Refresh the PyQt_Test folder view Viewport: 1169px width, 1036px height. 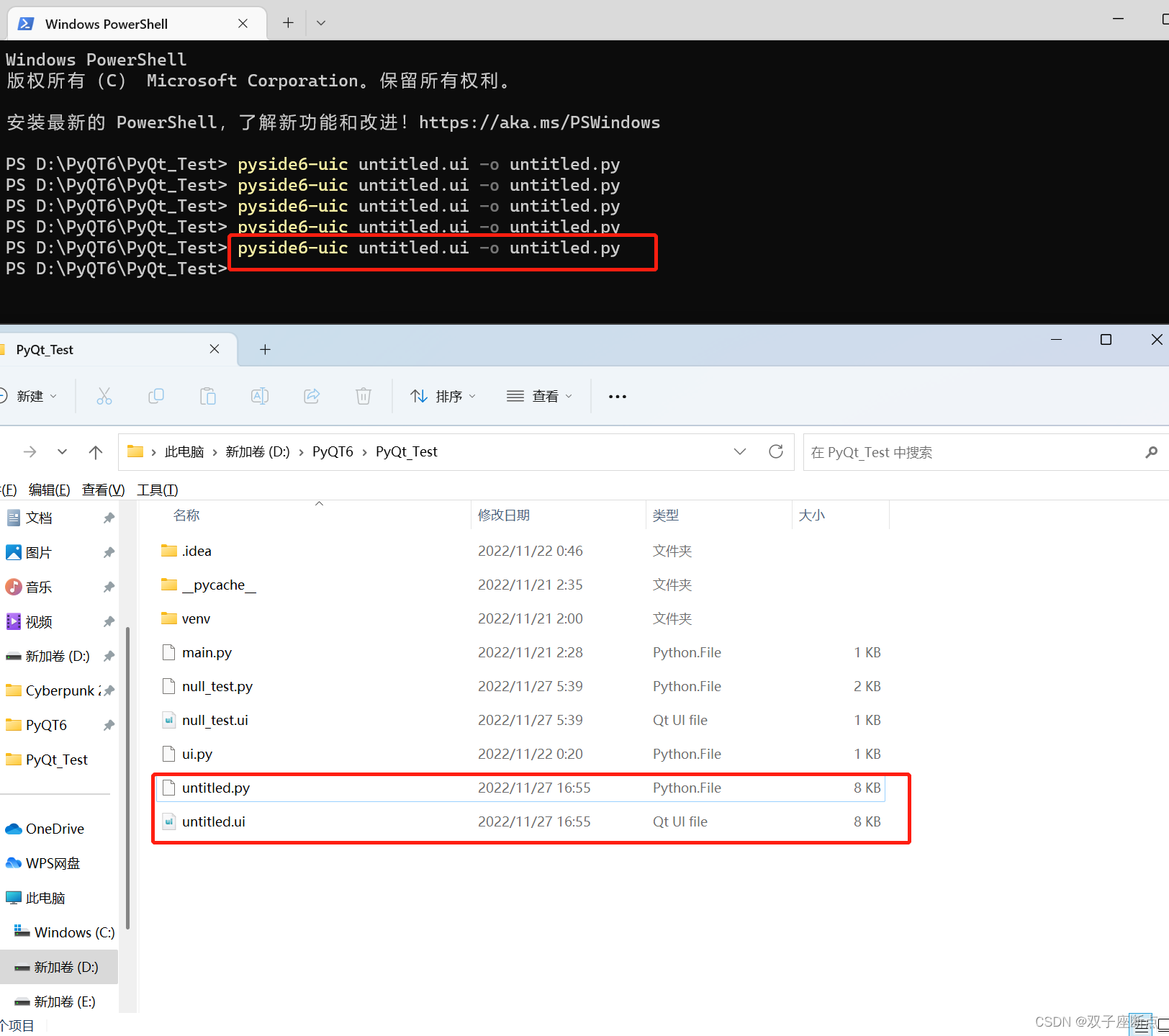776,451
